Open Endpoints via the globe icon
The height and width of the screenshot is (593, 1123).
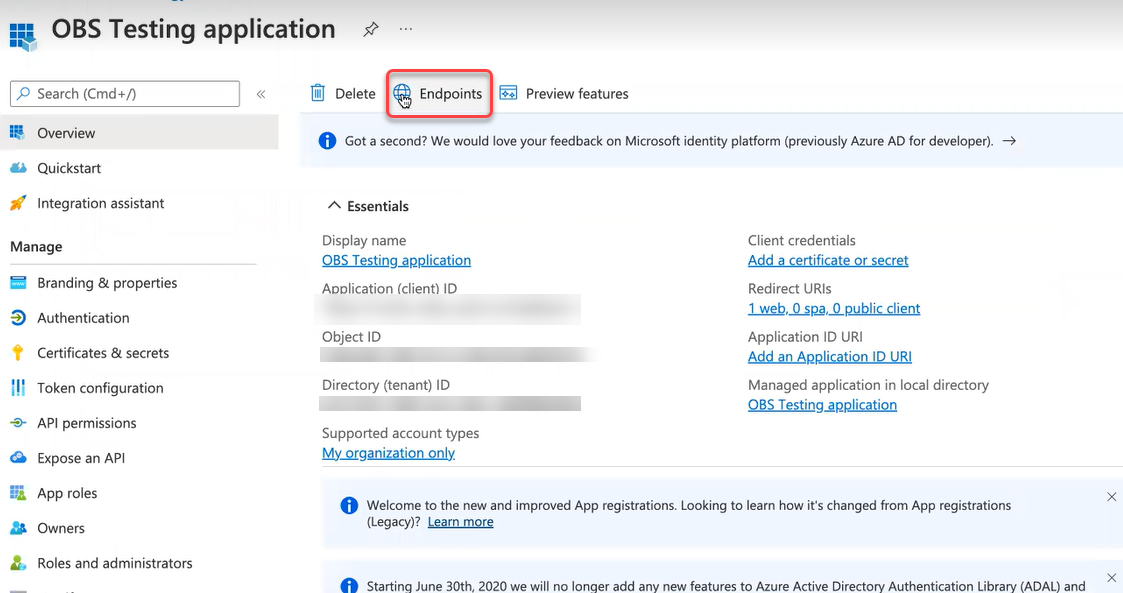pos(402,93)
